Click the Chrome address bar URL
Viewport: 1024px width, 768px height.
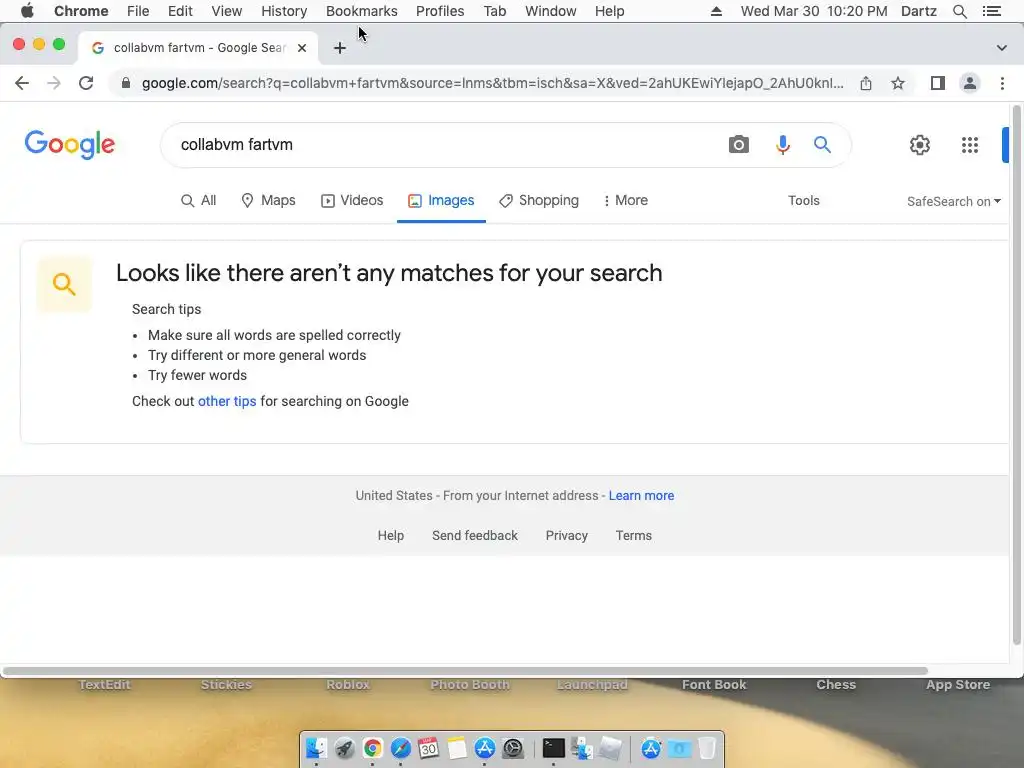coord(492,83)
